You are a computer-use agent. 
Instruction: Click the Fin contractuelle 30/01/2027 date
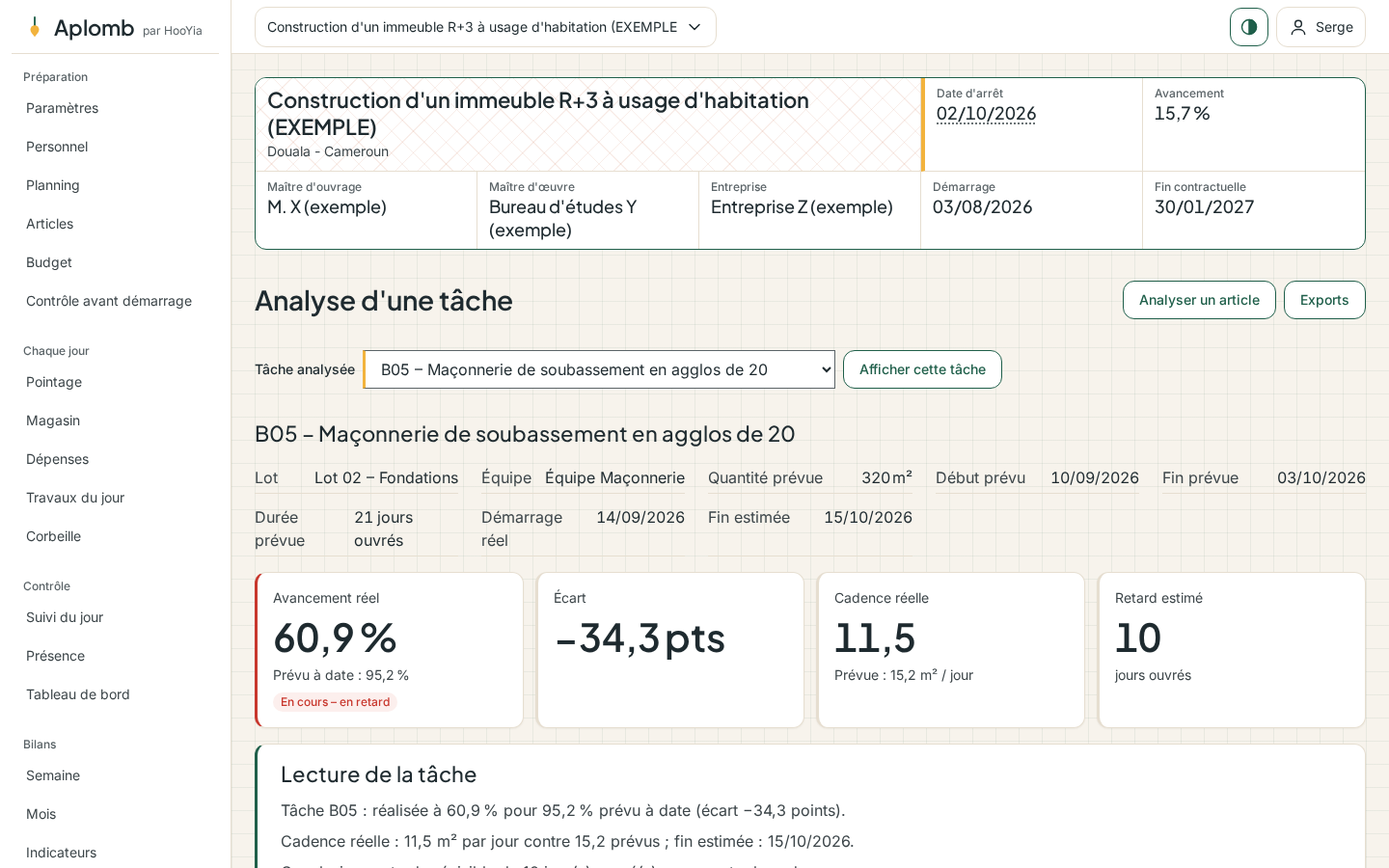pos(1204,207)
